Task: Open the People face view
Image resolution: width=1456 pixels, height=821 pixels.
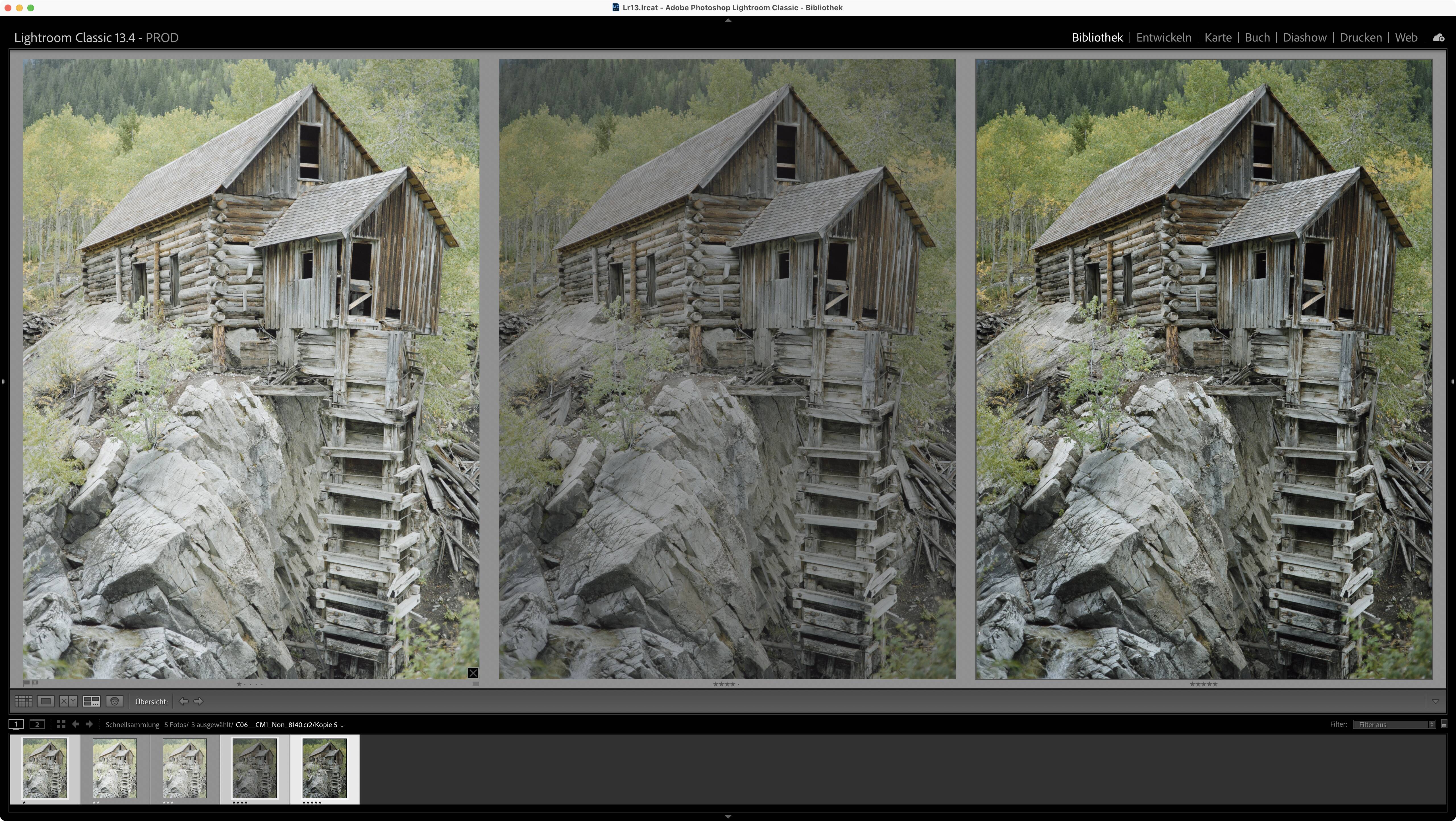Action: point(114,701)
